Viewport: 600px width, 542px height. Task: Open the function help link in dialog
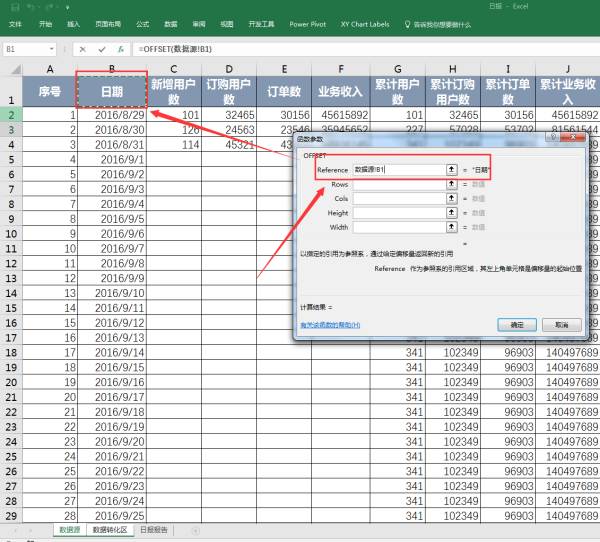coord(330,325)
